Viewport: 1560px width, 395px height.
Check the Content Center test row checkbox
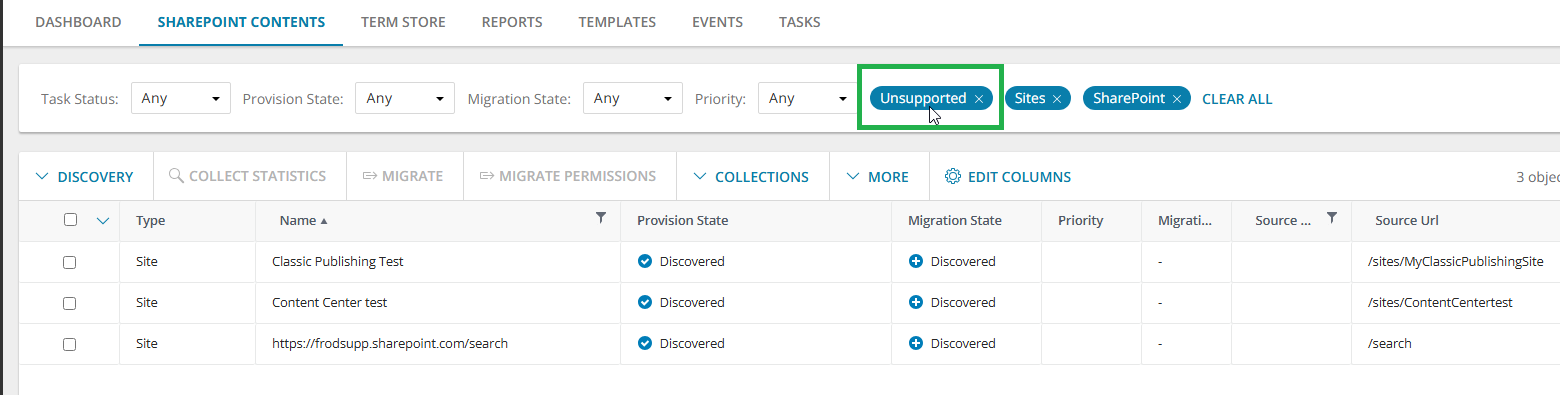[x=70, y=303]
